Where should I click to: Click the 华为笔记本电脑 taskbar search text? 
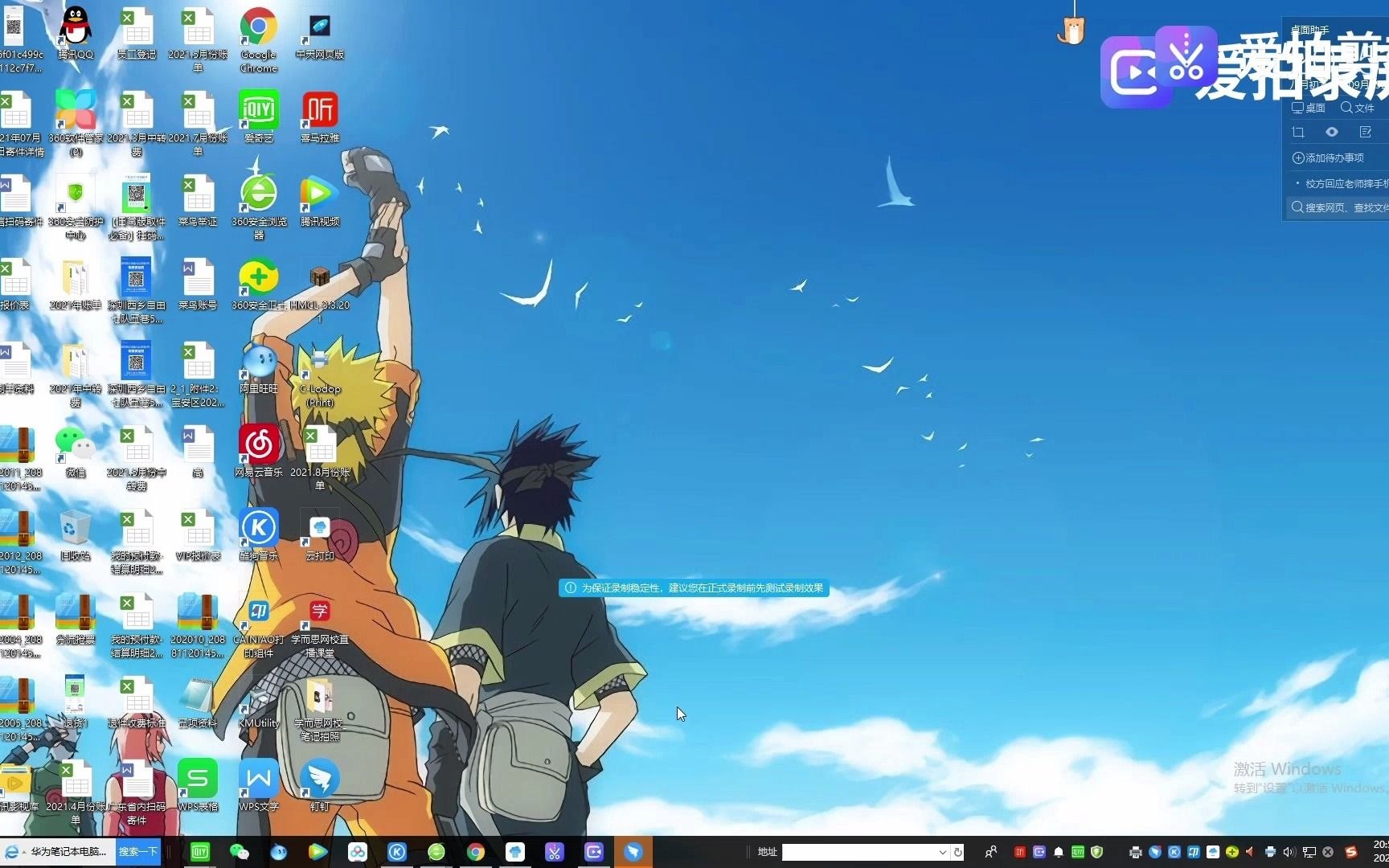(x=68, y=852)
